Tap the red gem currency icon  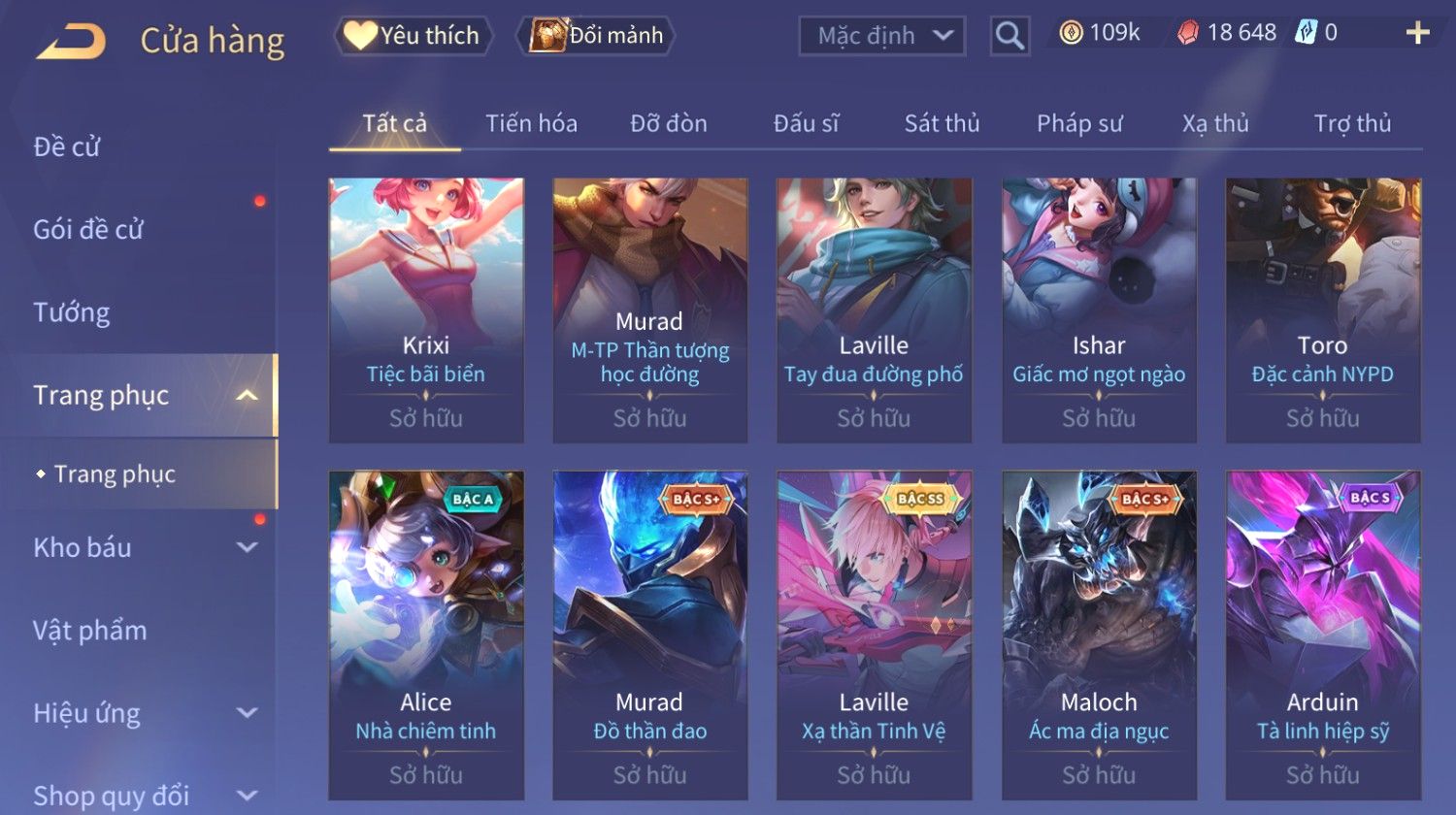[1188, 34]
